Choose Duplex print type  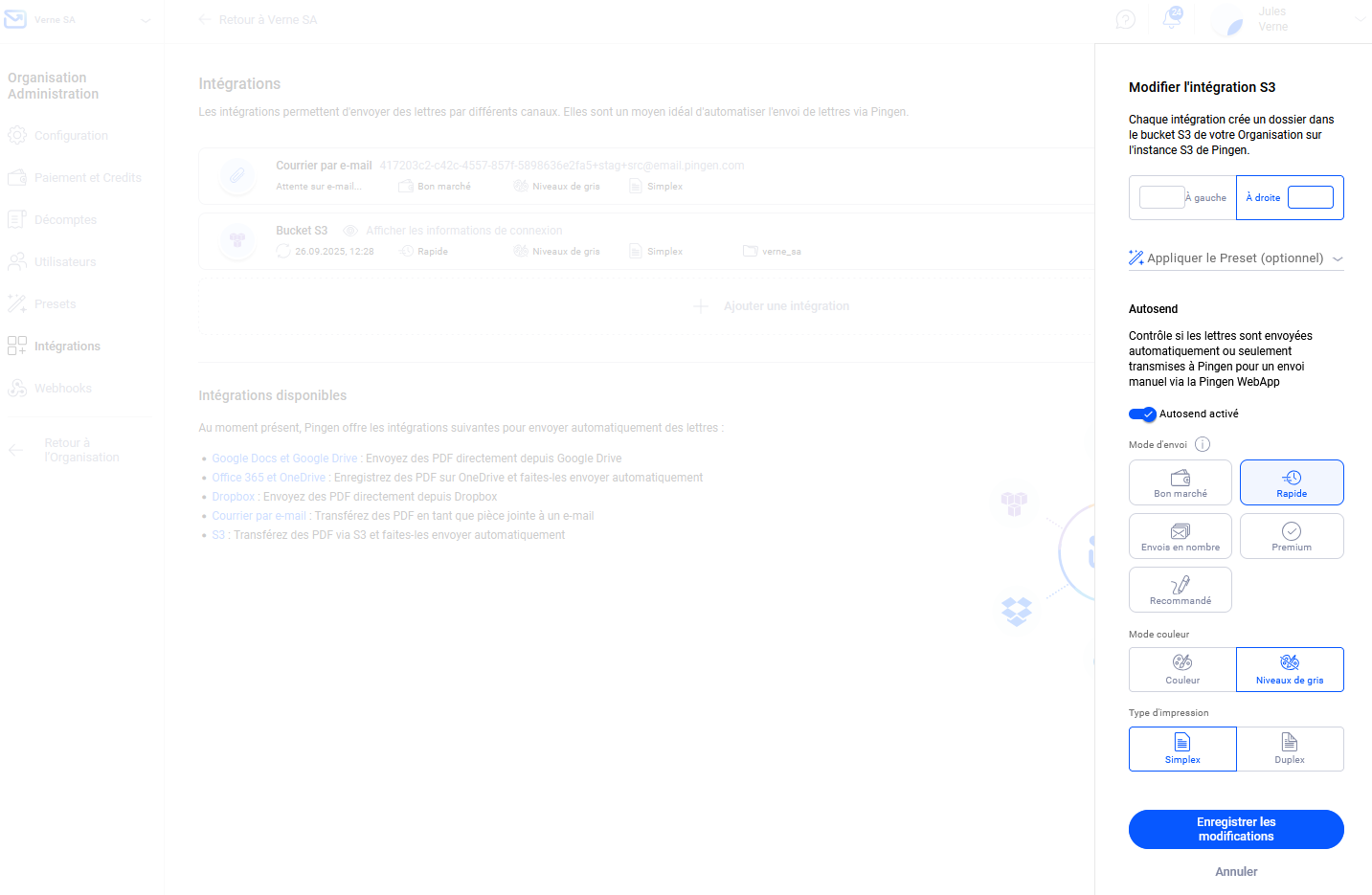[x=1289, y=749]
